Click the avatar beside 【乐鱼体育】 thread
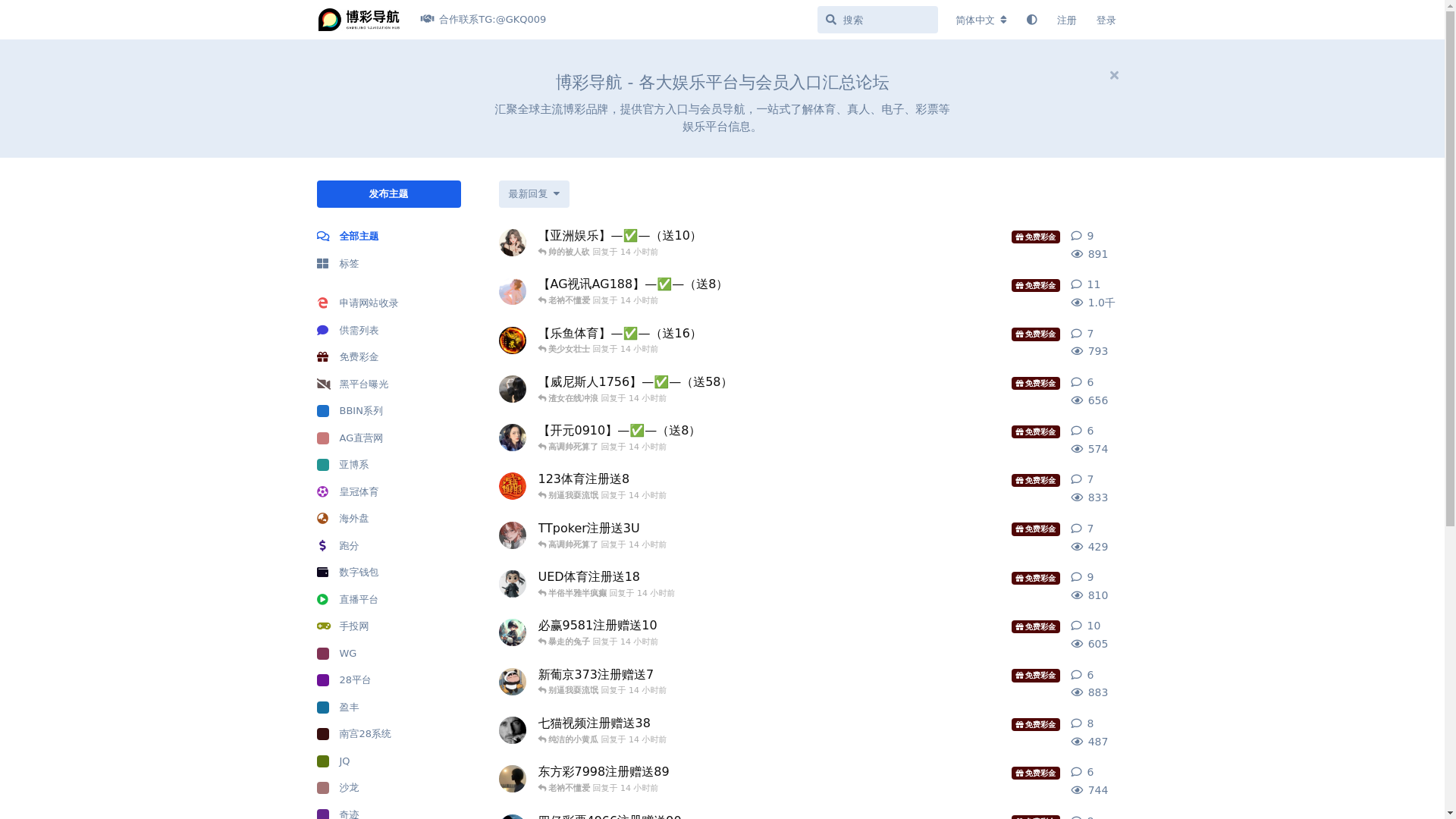Image resolution: width=1456 pixels, height=819 pixels. click(x=513, y=340)
